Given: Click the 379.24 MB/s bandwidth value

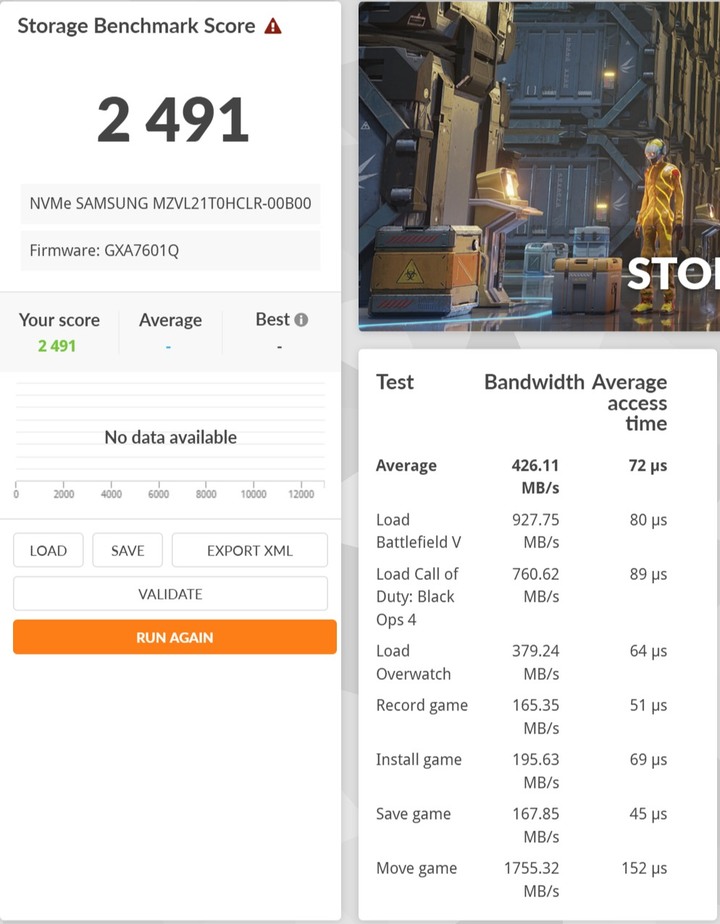Looking at the screenshot, I should click(536, 662).
